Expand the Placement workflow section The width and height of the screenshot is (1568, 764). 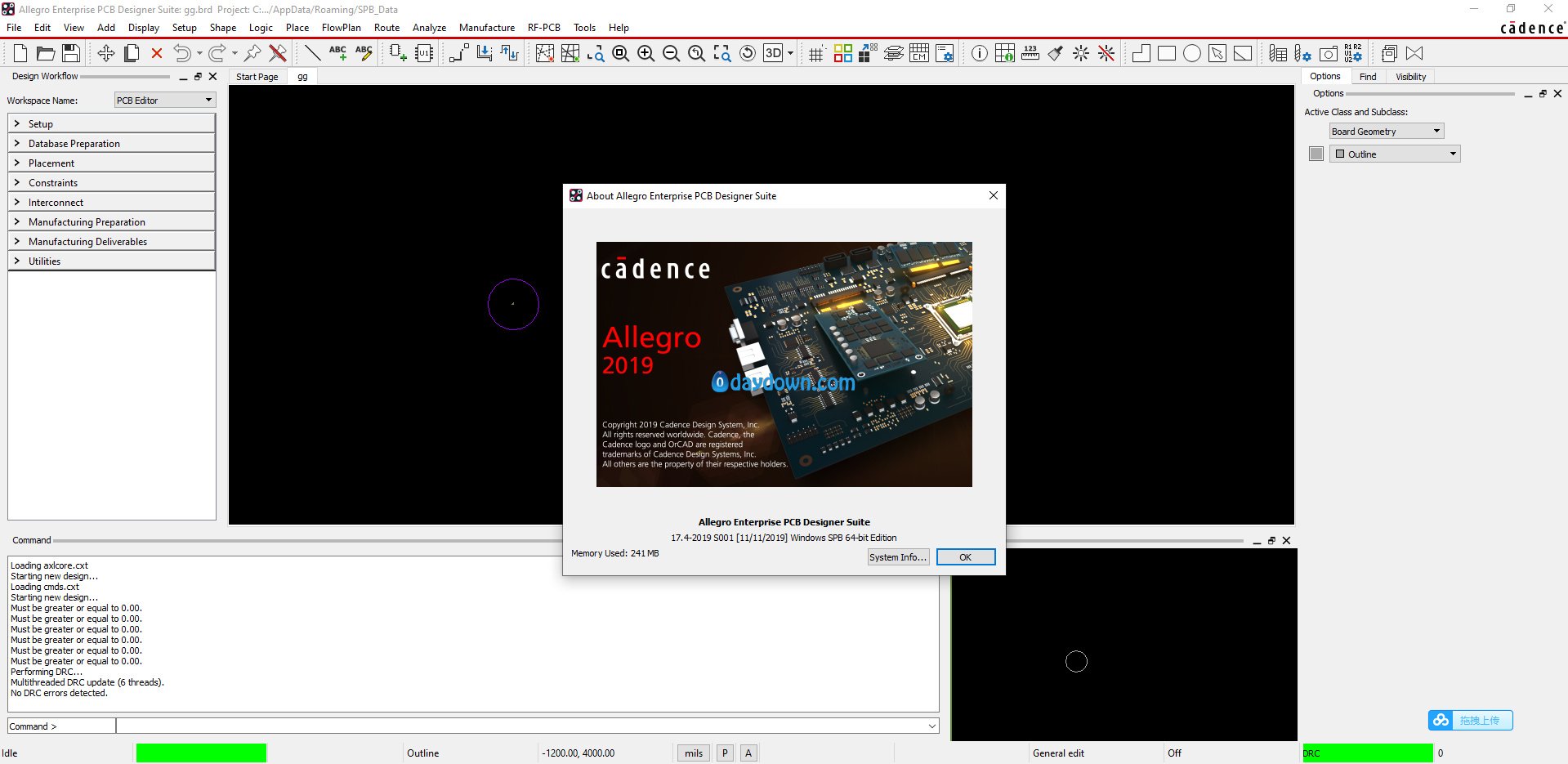pyautogui.click(x=111, y=163)
